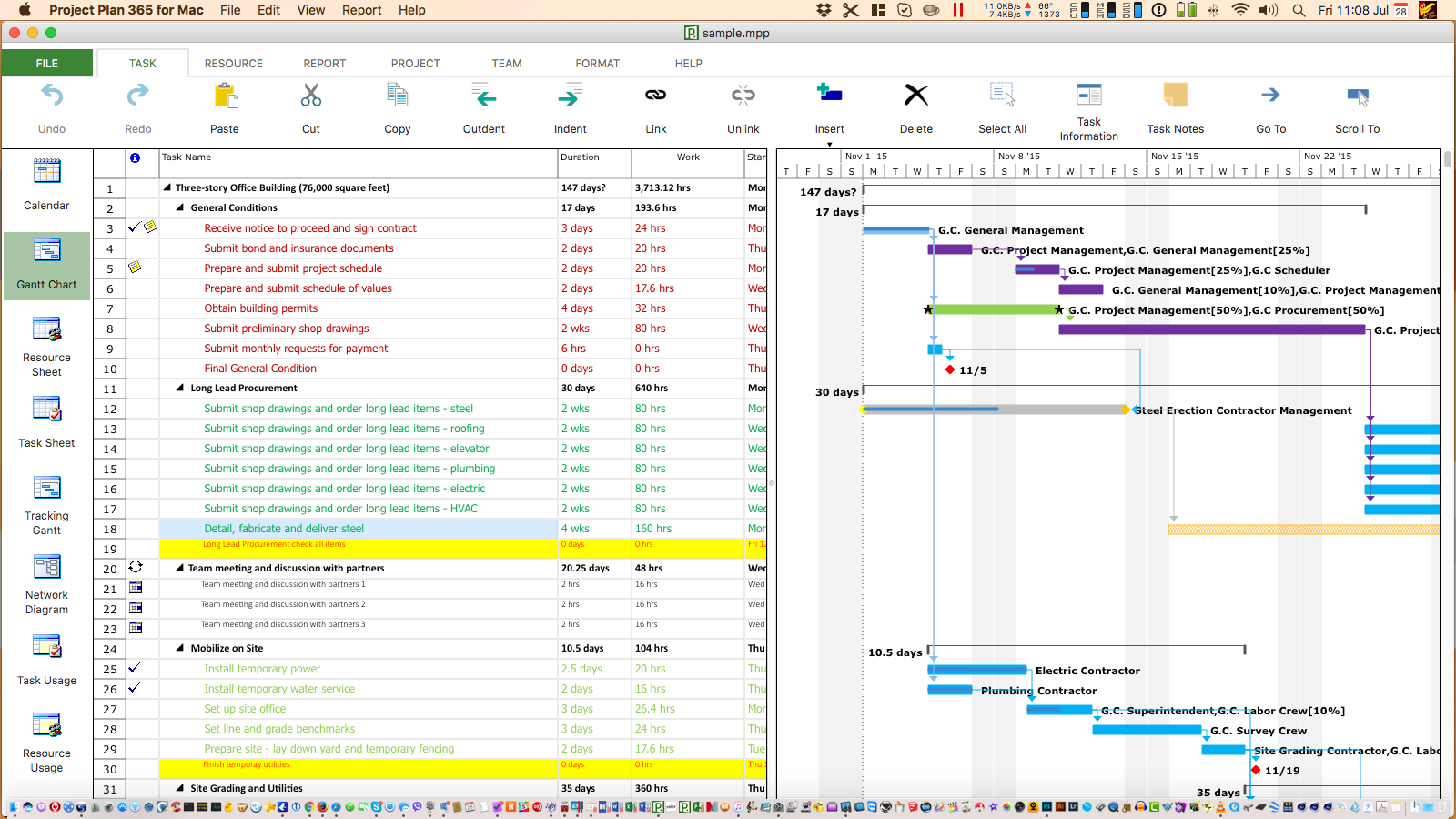This screenshot has height=819, width=1456.
Task: Collapse the General Conditions summary task
Action: [180, 208]
